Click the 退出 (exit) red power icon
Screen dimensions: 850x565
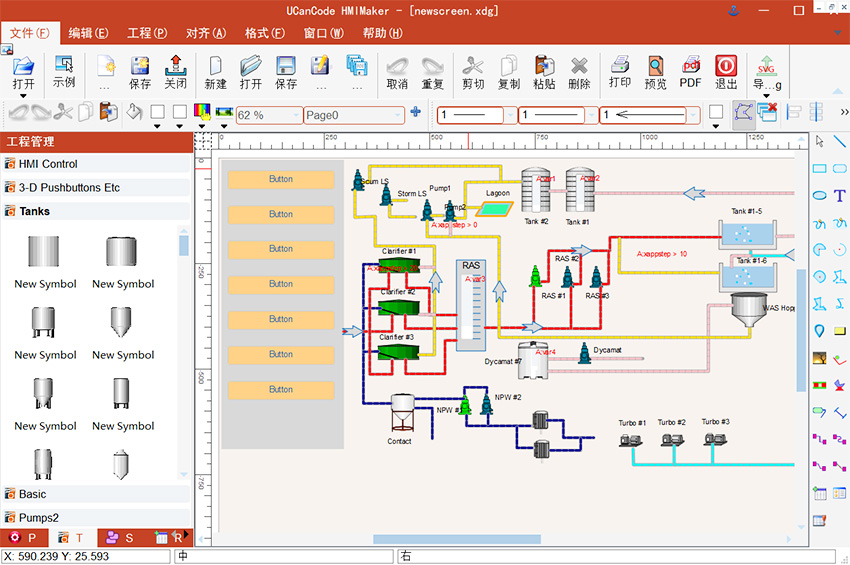pyautogui.click(x=726, y=72)
